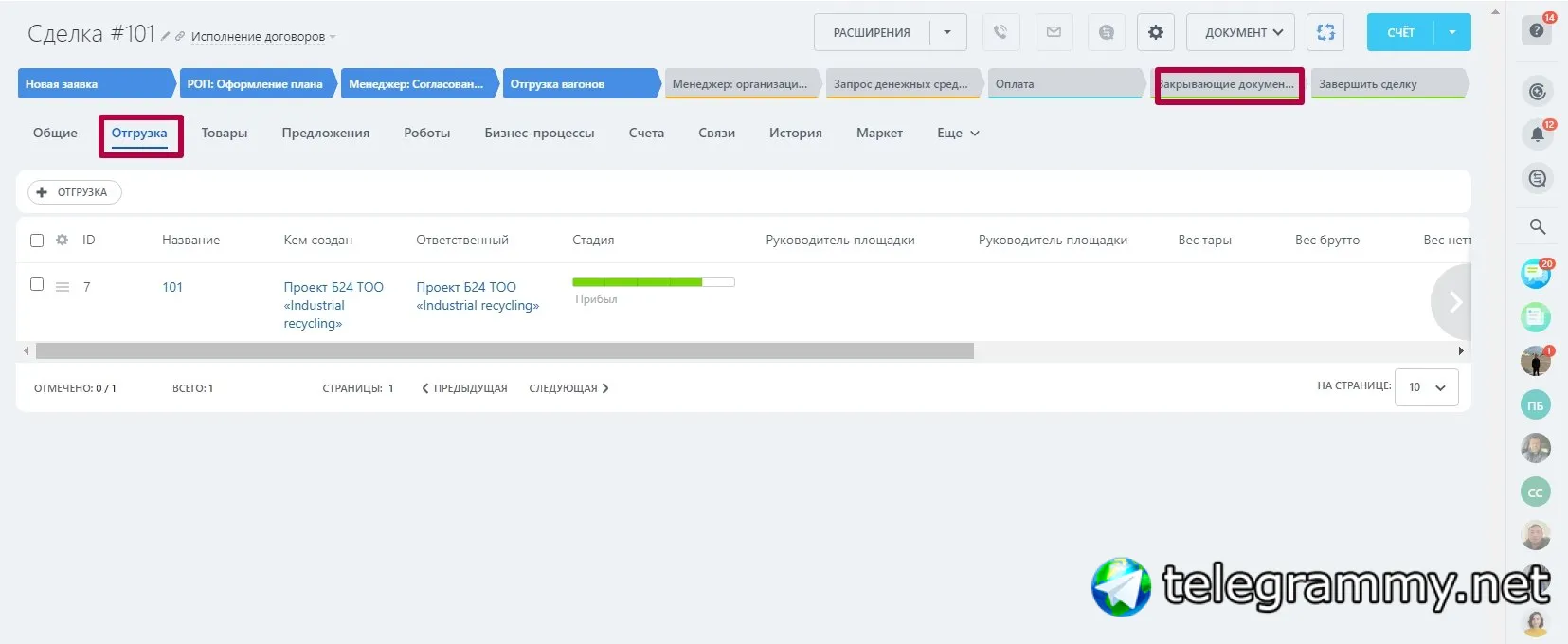The height and width of the screenshot is (644, 1568).
Task: Click the Расширения button
Action: point(872,32)
